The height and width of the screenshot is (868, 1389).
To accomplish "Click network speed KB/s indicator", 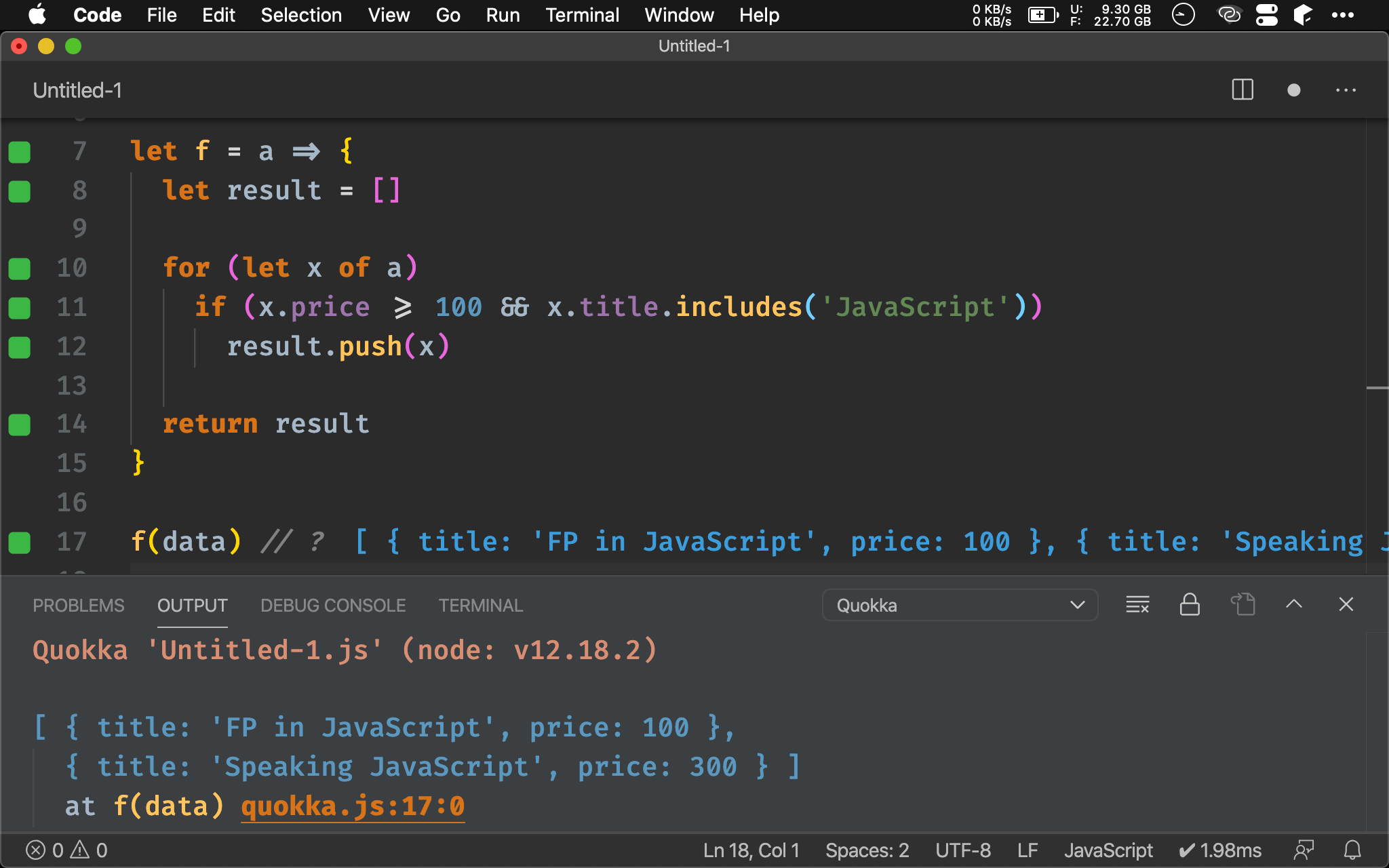I will point(992,15).
